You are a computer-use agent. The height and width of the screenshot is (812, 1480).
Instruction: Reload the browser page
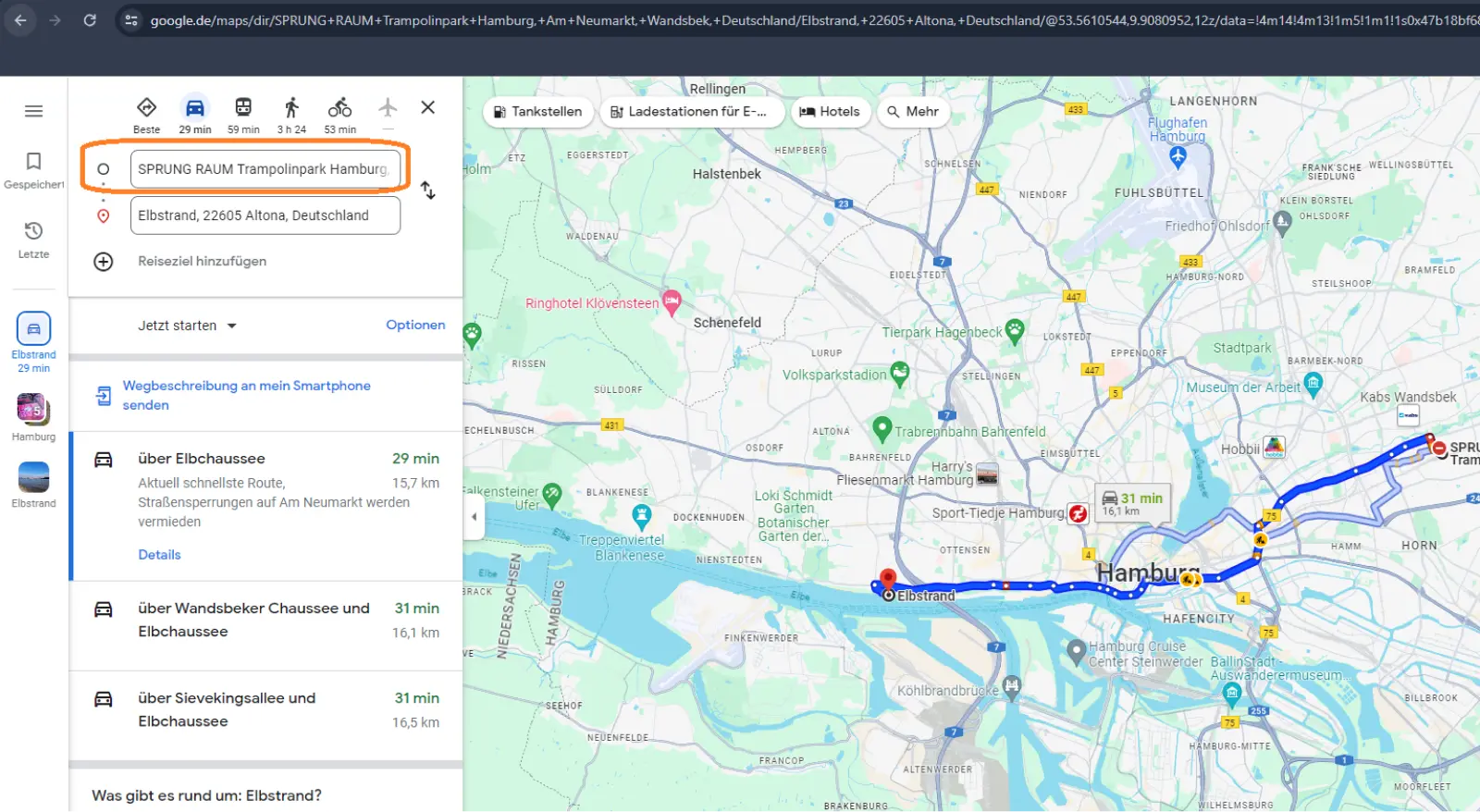pos(90,19)
